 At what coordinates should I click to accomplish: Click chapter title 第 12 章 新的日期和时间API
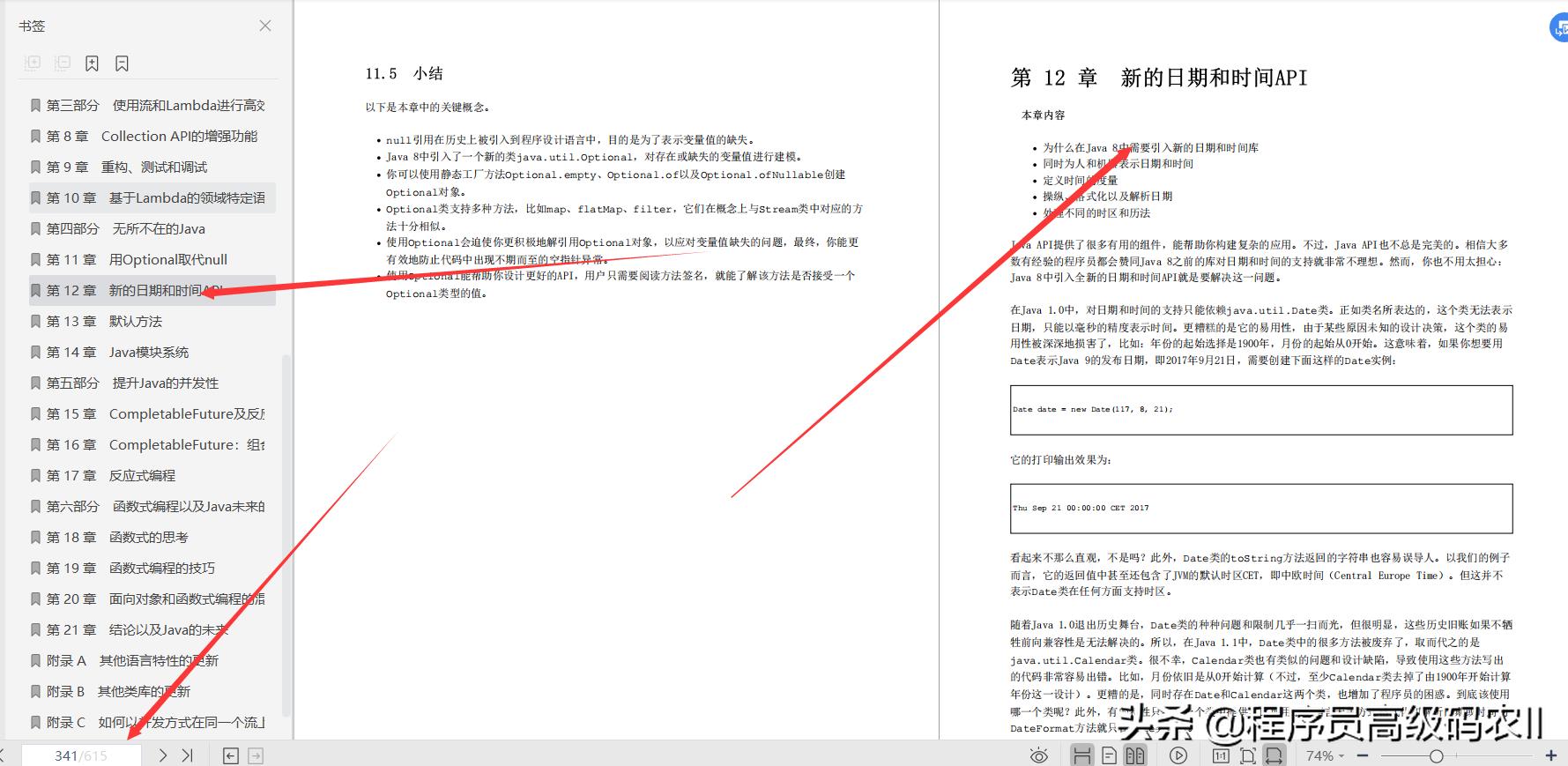click(x=1159, y=78)
